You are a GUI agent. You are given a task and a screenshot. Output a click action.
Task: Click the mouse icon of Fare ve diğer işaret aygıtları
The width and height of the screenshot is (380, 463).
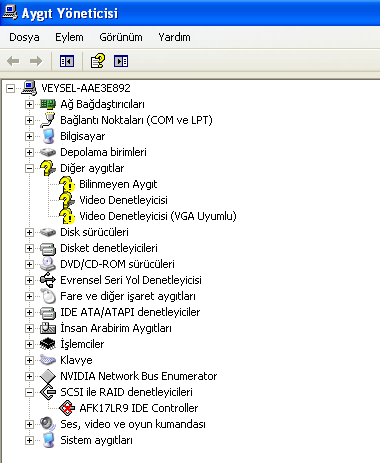point(48,296)
